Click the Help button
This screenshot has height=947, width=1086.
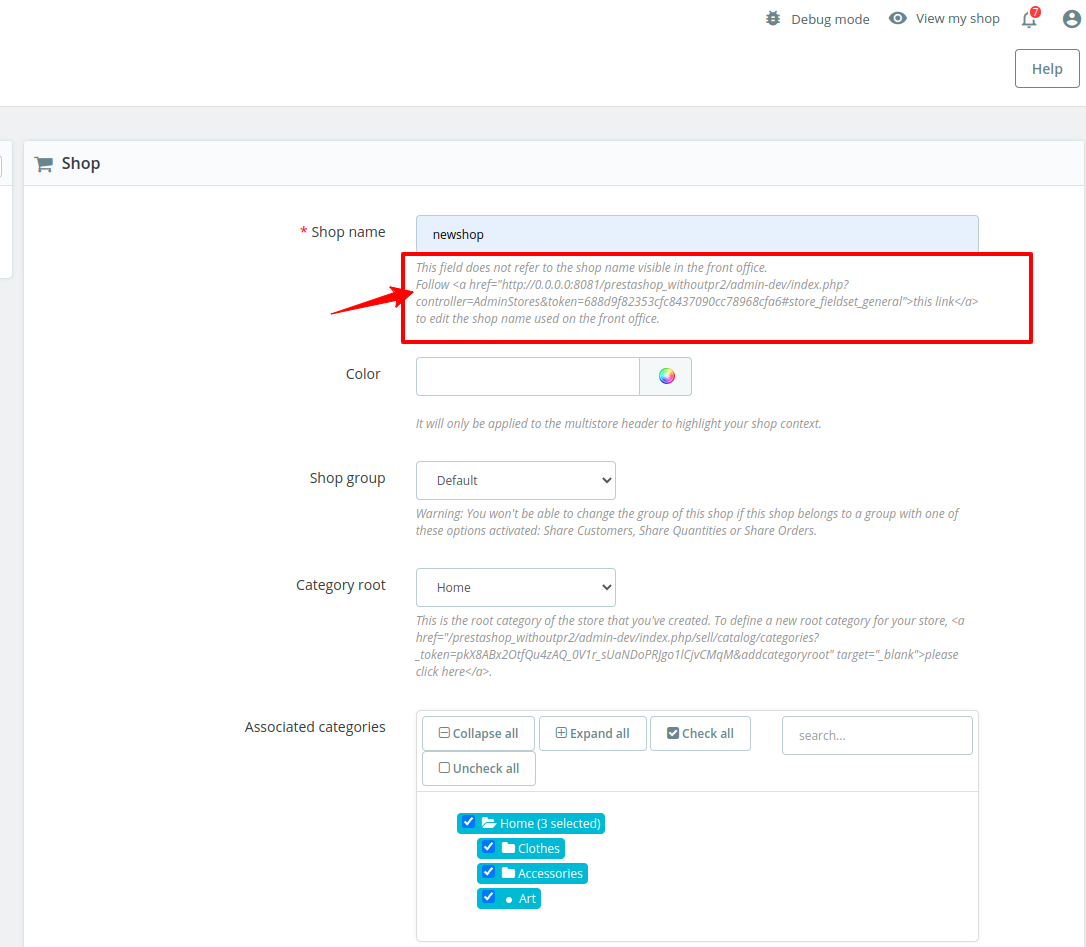pyautogui.click(x=1046, y=68)
